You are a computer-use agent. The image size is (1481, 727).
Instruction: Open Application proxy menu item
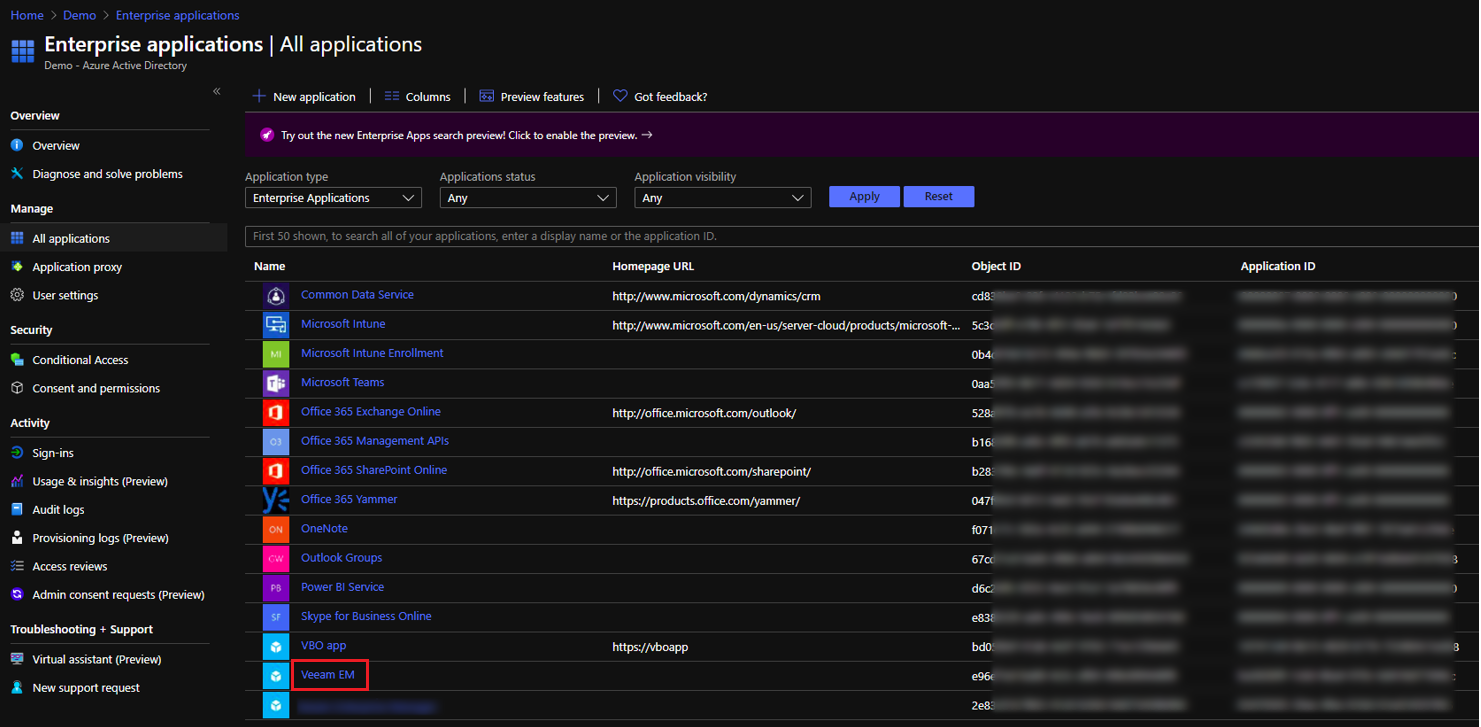(x=77, y=267)
